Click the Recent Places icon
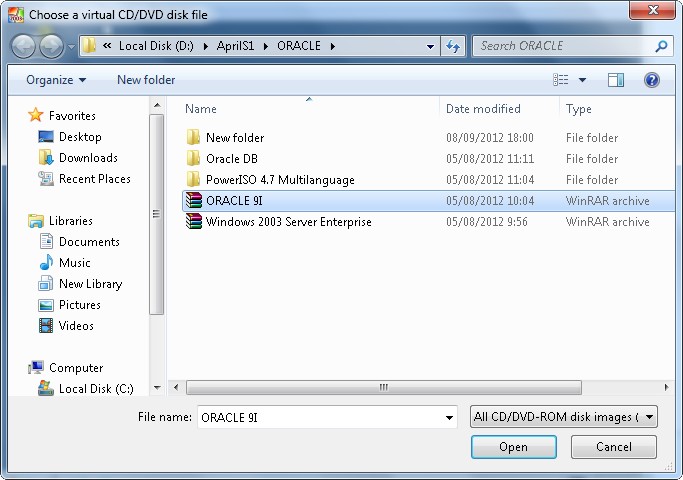This screenshot has height=480, width=683. (x=46, y=179)
